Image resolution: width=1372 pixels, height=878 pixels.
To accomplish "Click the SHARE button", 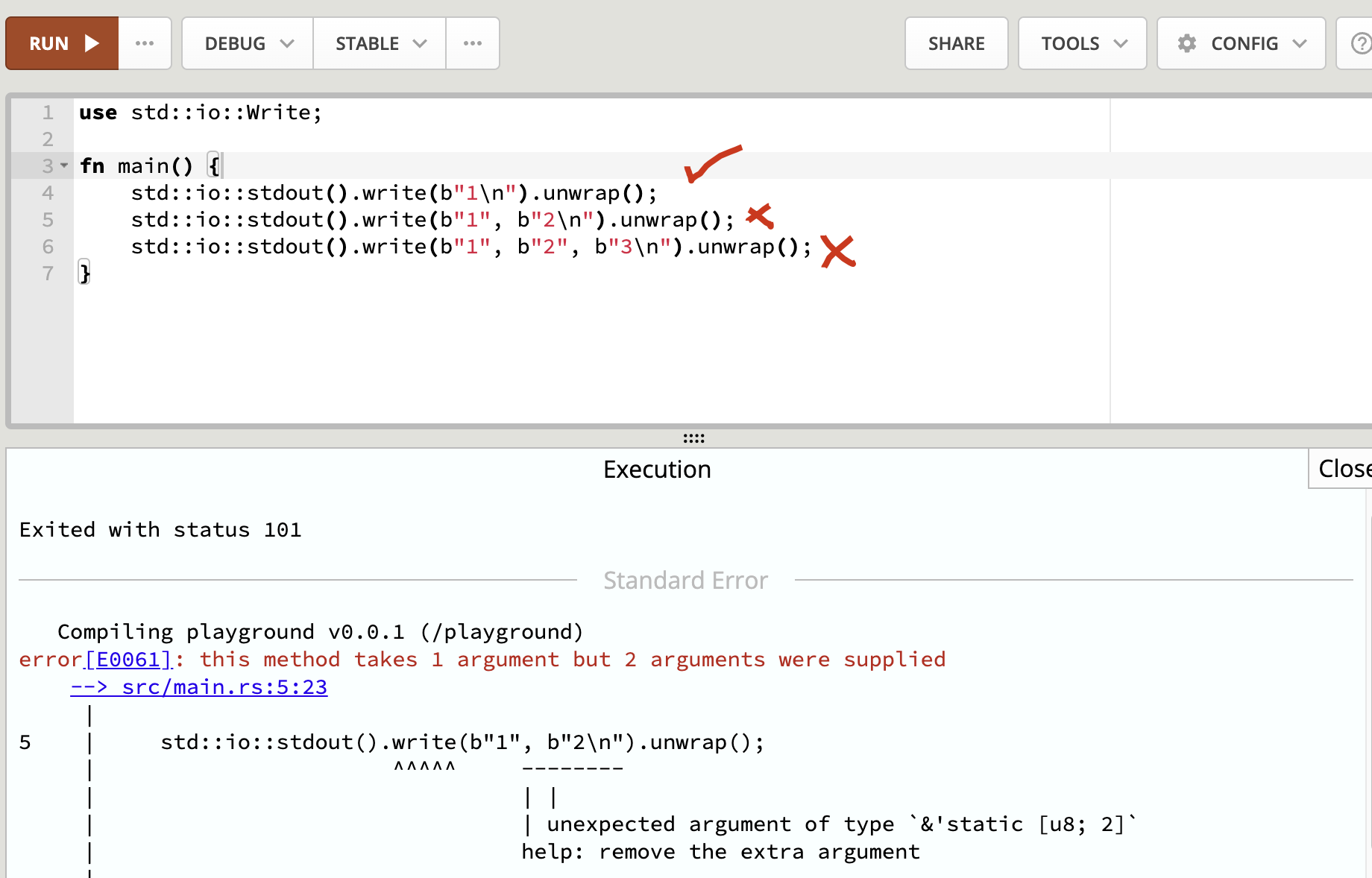I will click(957, 43).
